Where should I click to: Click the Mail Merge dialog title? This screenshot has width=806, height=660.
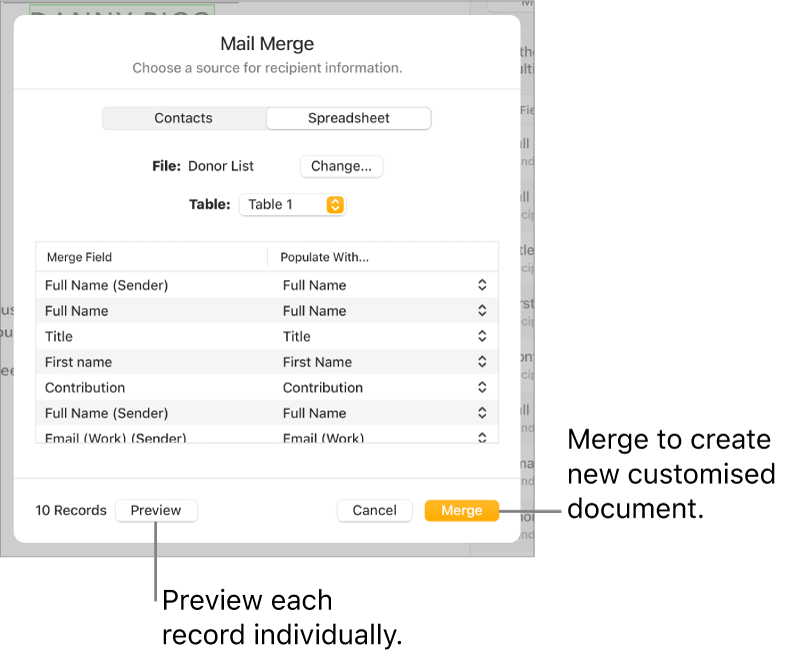pyautogui.click(x=267, y=44)
